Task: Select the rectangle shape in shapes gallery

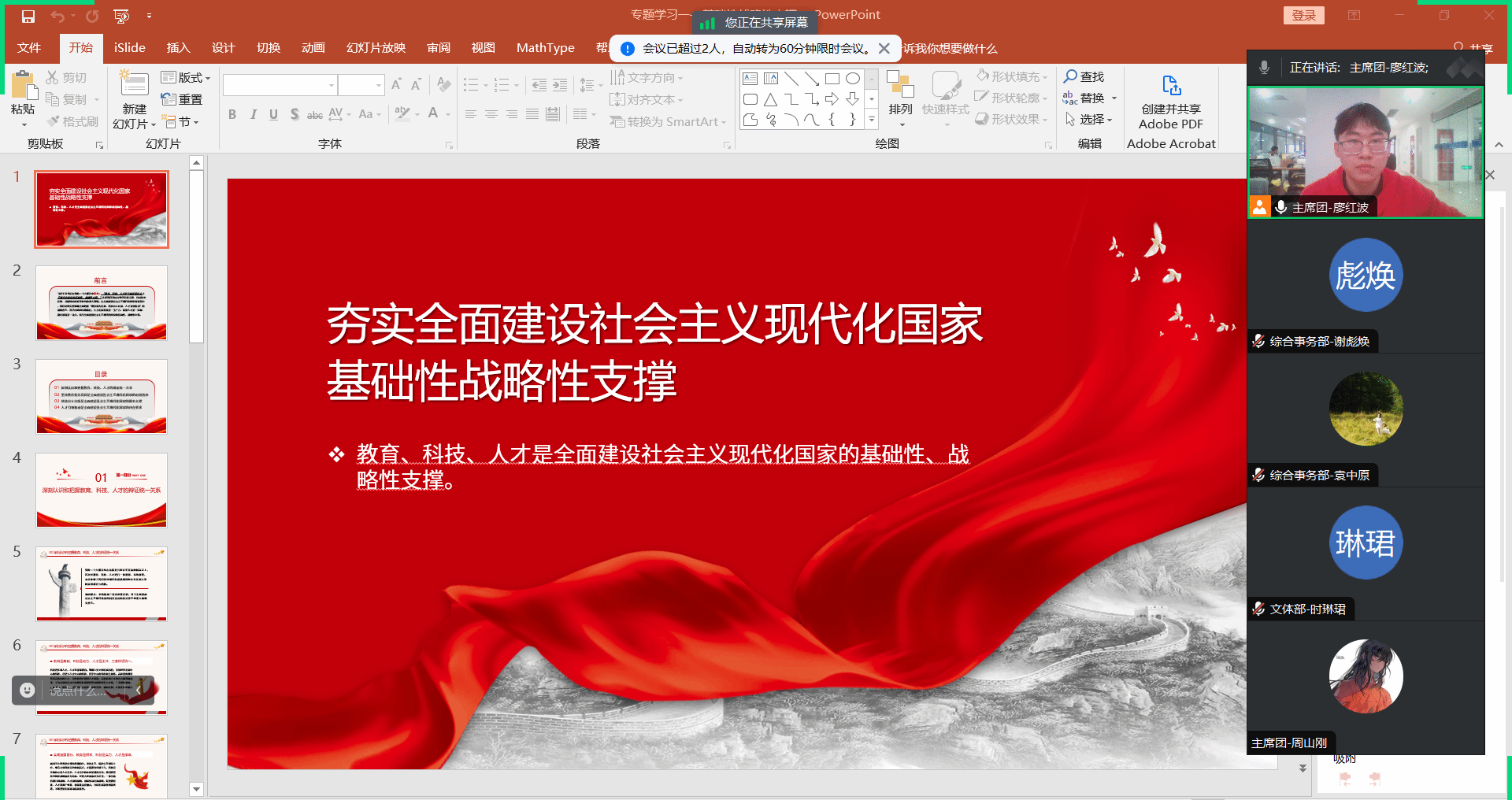Action: [832, 79]
